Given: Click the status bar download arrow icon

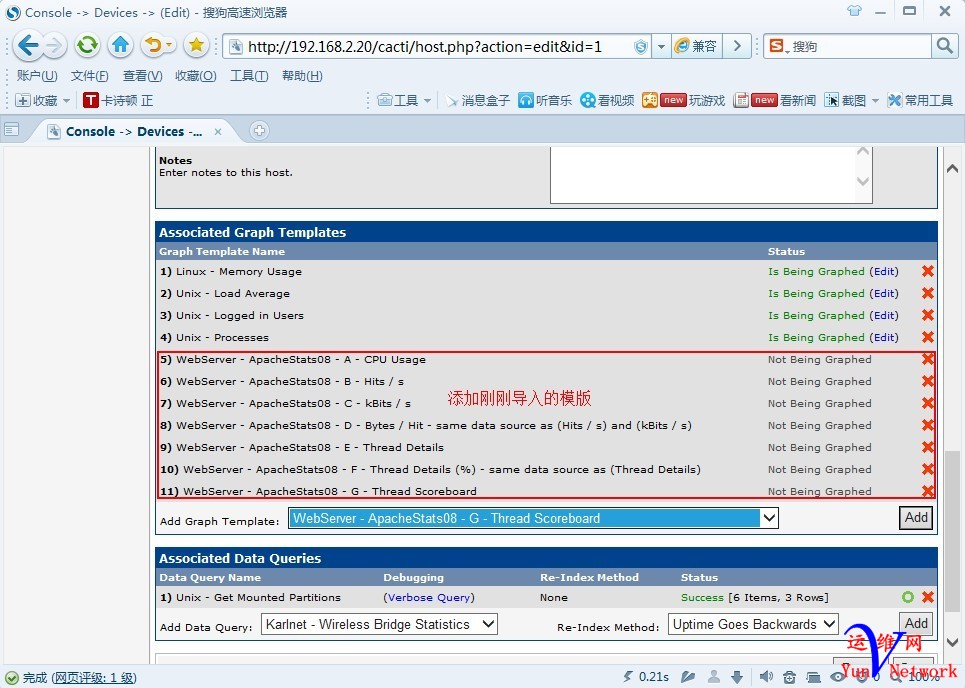Looking at the screenshot, I should click(737, 677).
